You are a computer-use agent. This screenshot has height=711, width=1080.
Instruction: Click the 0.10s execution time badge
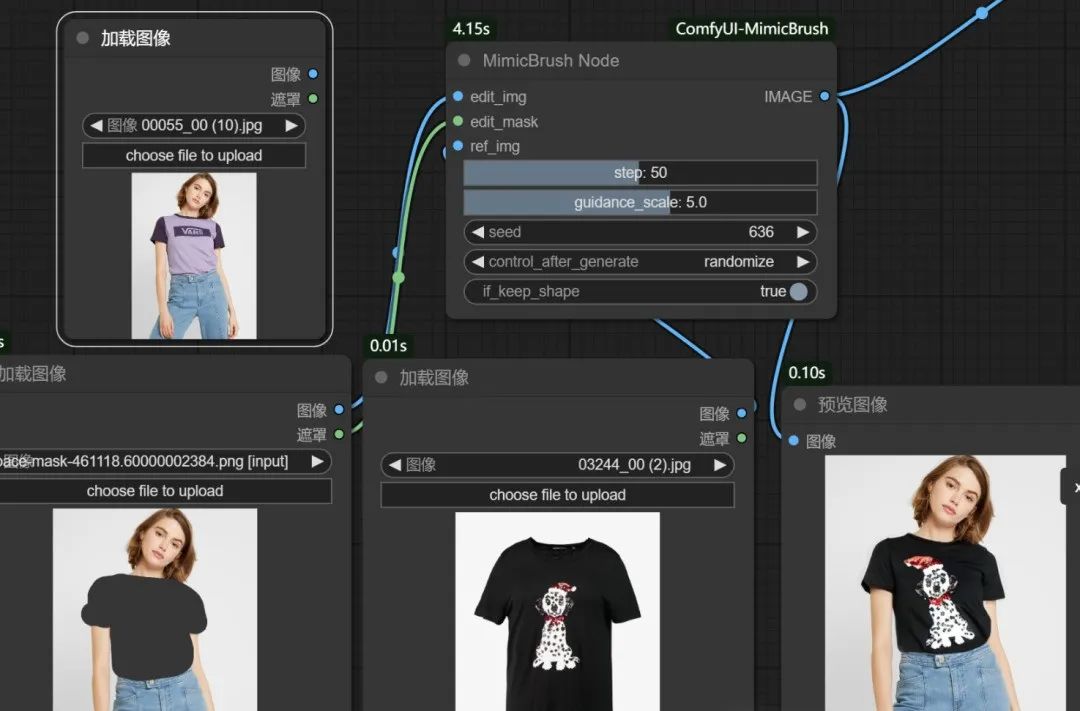click(x=807, y=373)
